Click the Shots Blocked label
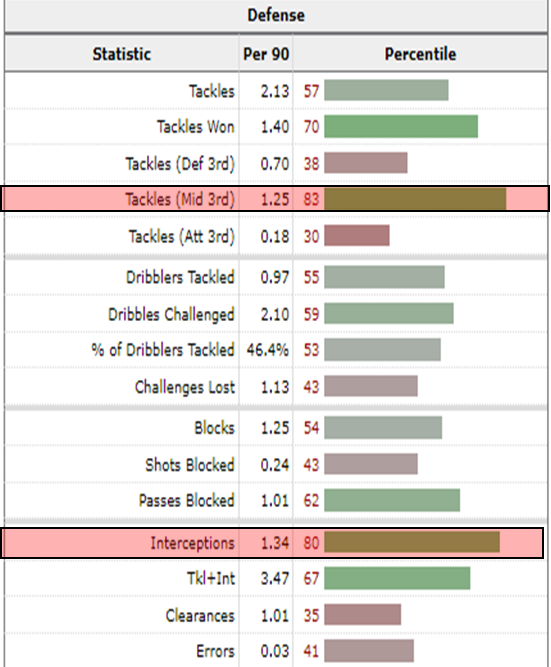Image resolution: width=551 pixels, height=667 pixels. [190, 465]
